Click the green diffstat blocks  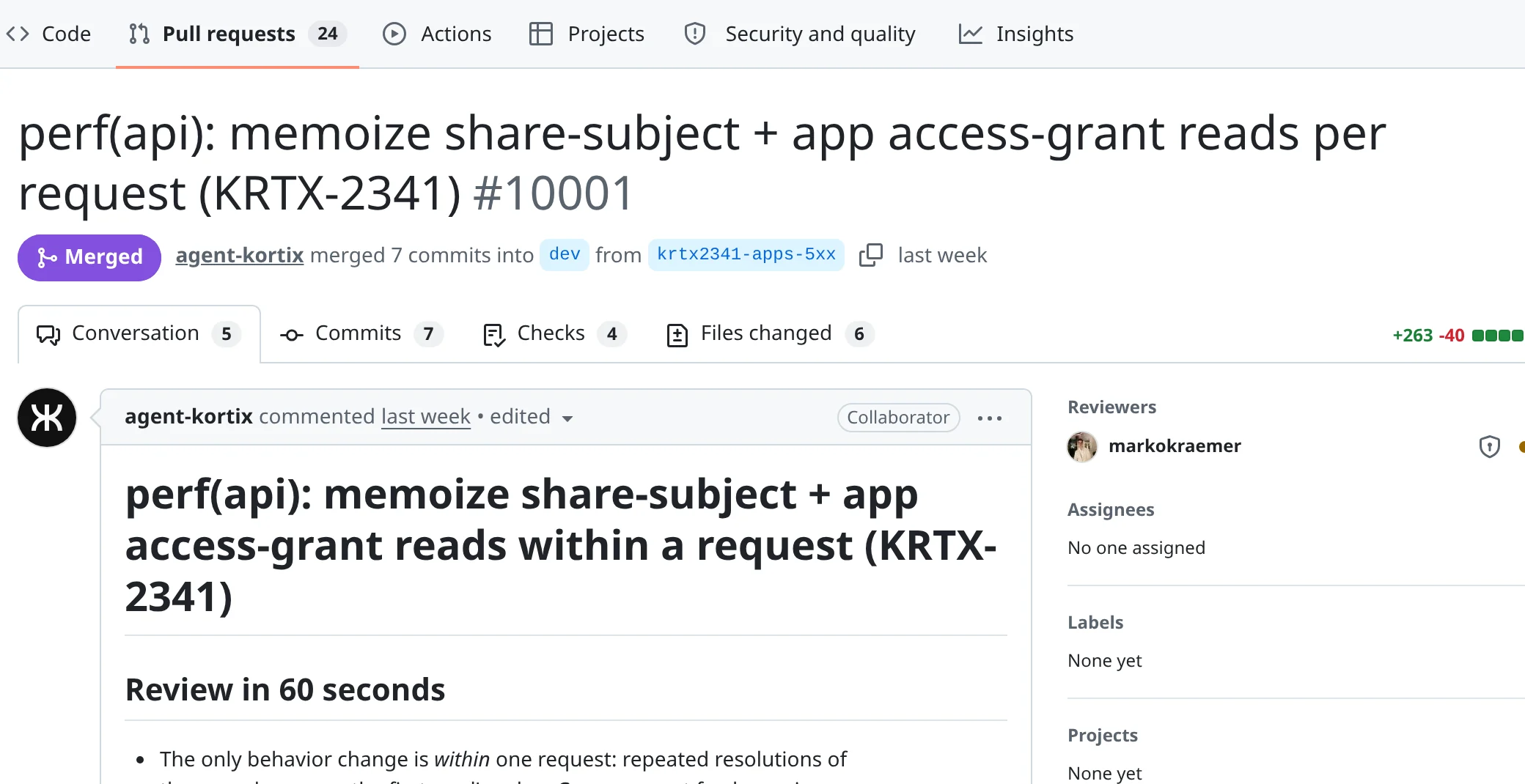point(1498,336)
